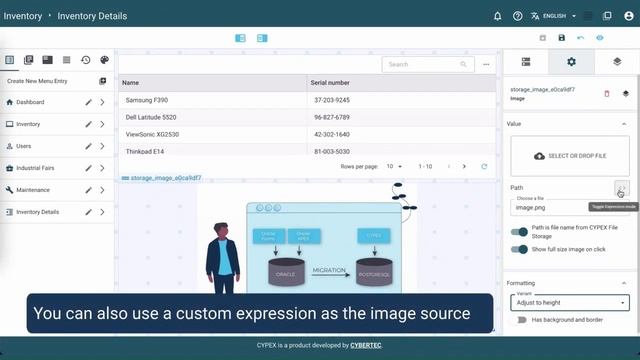The height and width of the screenshot is (360, 640).
Task: Select the menu layout icon in left sidebar
Action: tap(9, 60)
